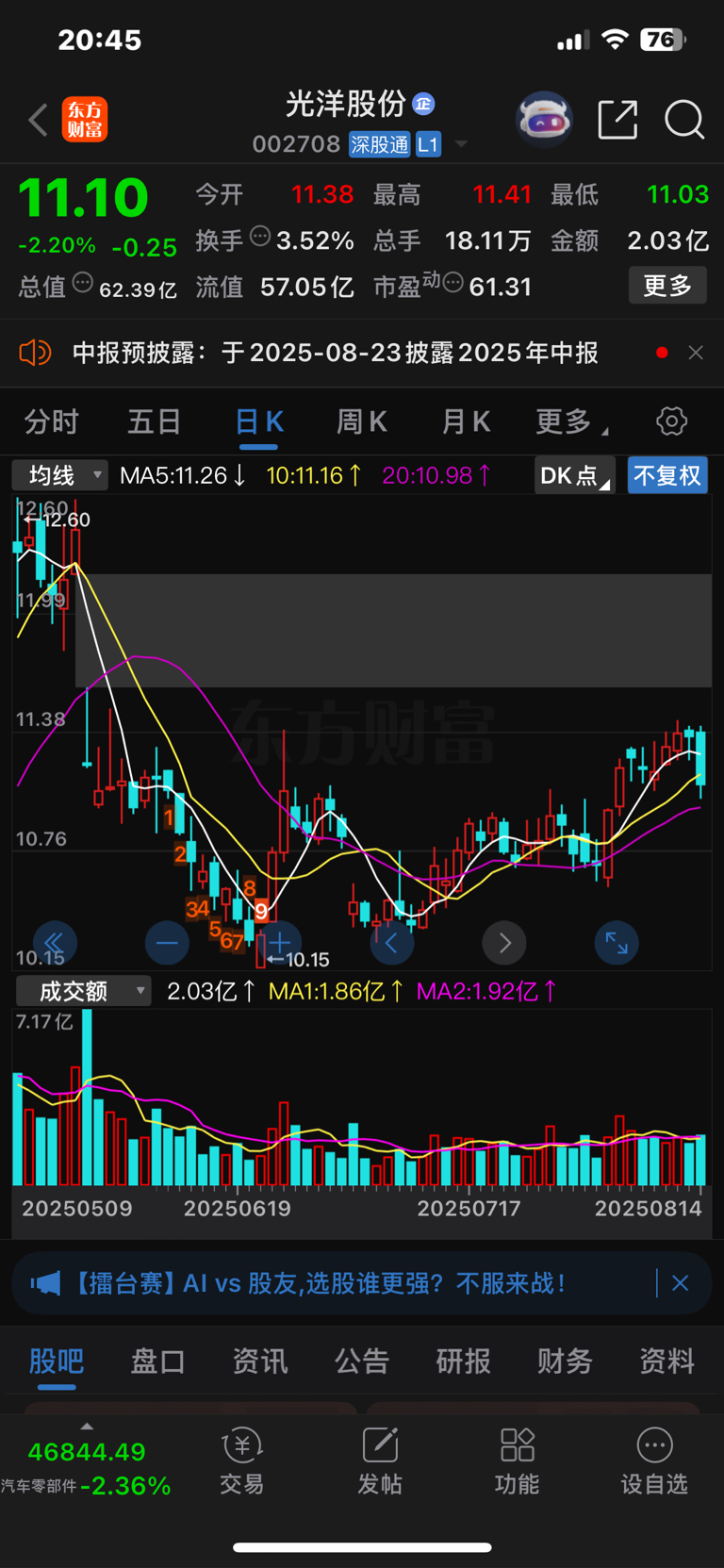724x1568 pixels.
Task: Open the 盘口 tab
Action: coord(158,1361)
